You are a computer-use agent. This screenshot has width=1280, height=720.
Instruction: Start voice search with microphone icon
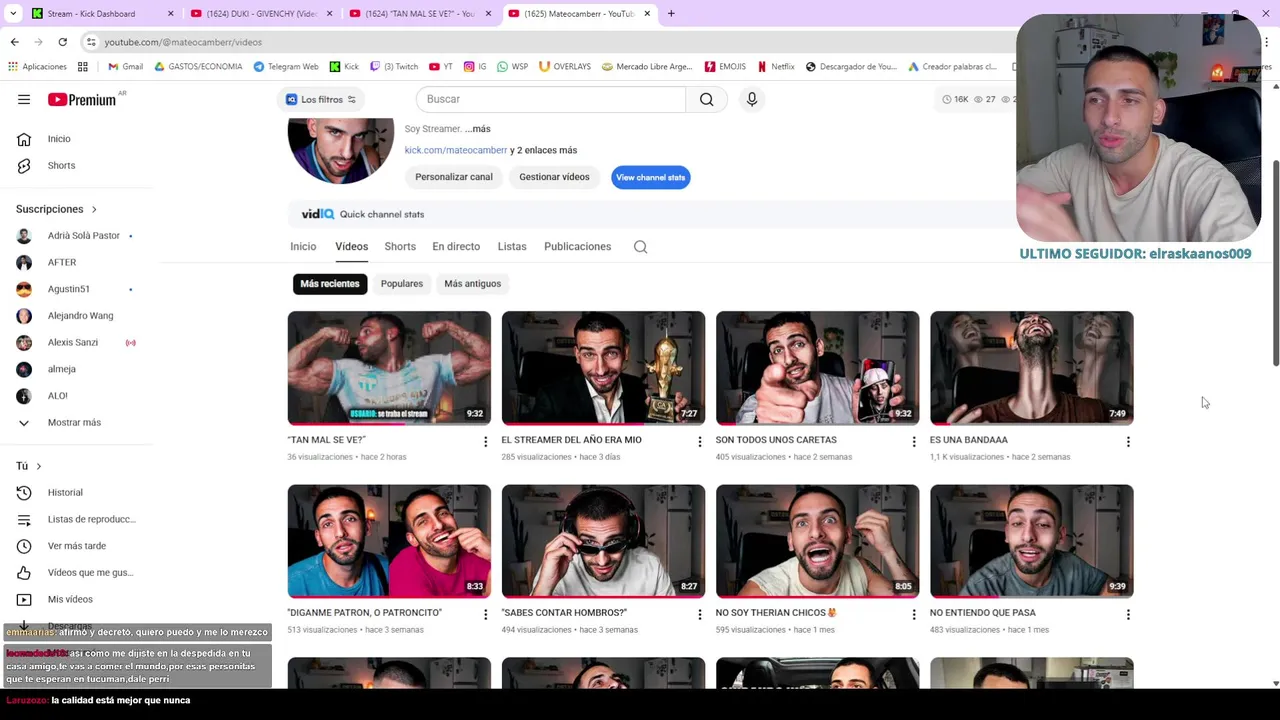(752, 99)
